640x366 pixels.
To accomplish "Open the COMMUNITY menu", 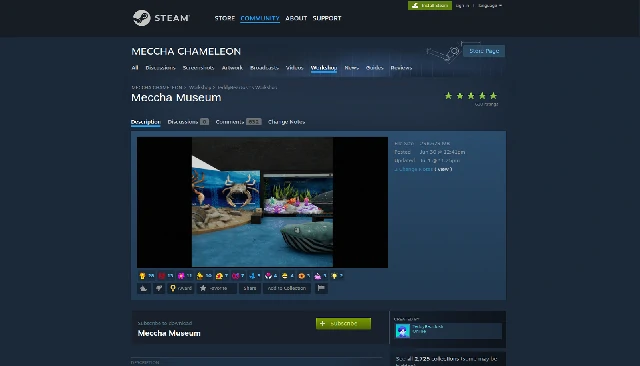I will pos(260,18).
